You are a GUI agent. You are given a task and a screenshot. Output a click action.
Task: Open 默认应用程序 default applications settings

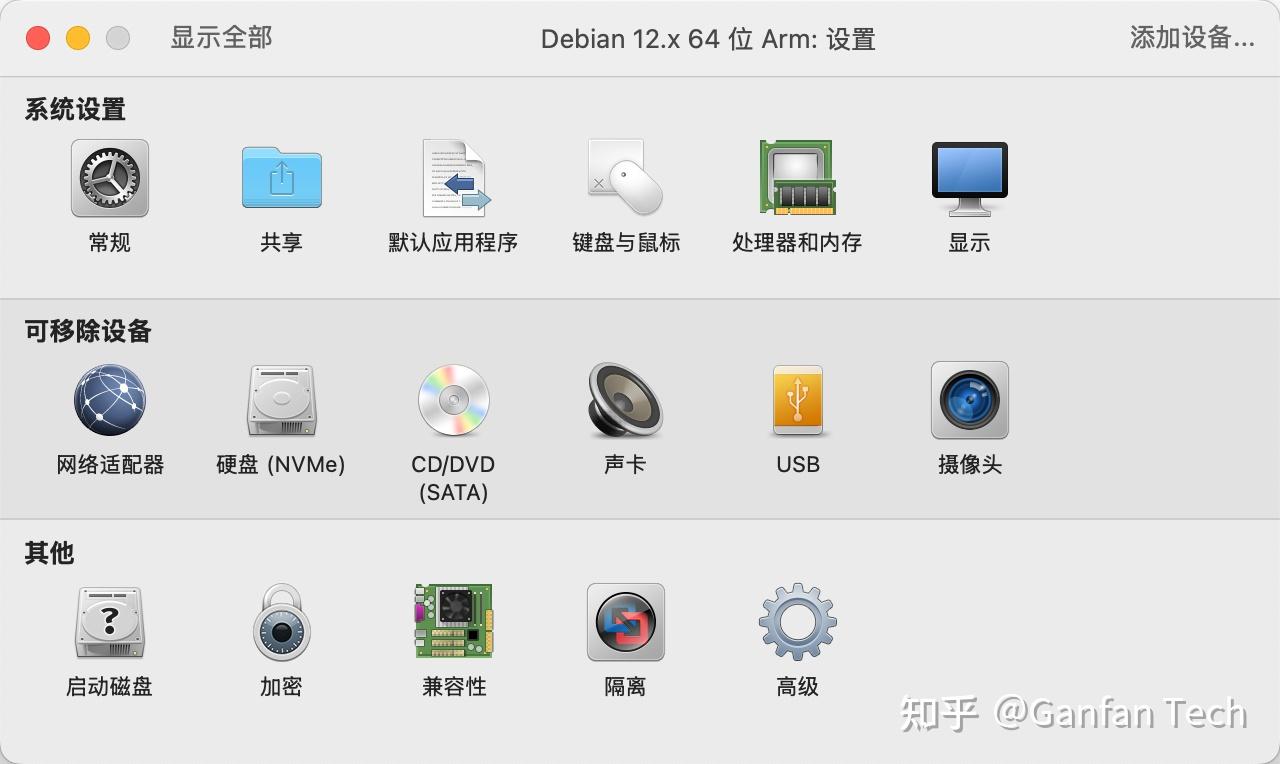[x=453, y=179]
